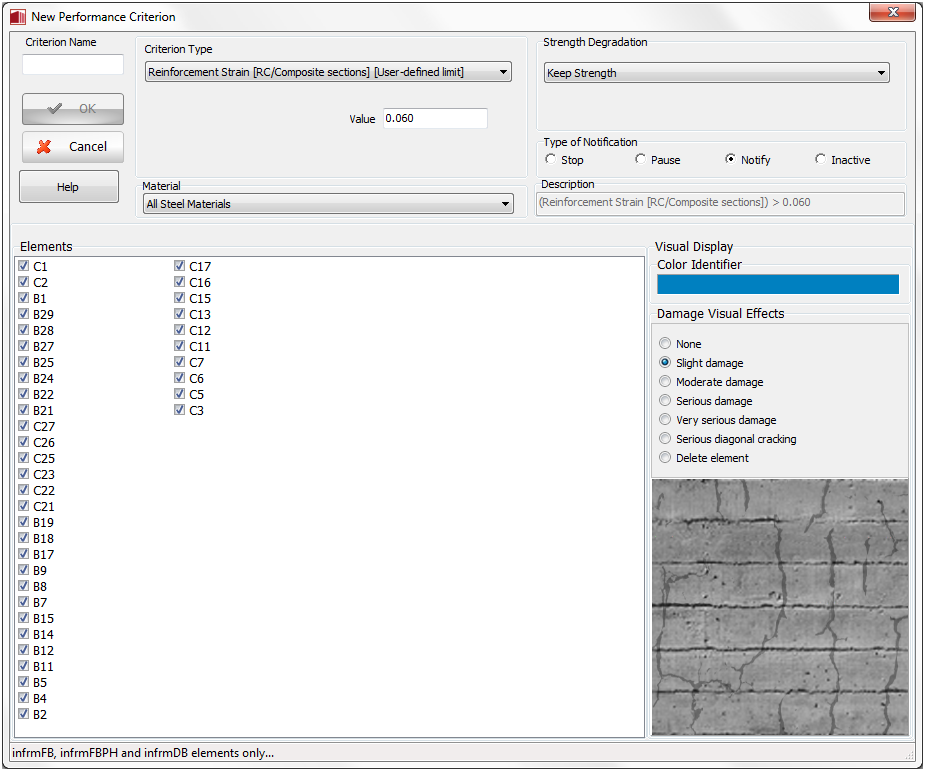This screenshot has height=772, width=927.
Task: Toggle the B29 element checkbox
Action: 24,315
